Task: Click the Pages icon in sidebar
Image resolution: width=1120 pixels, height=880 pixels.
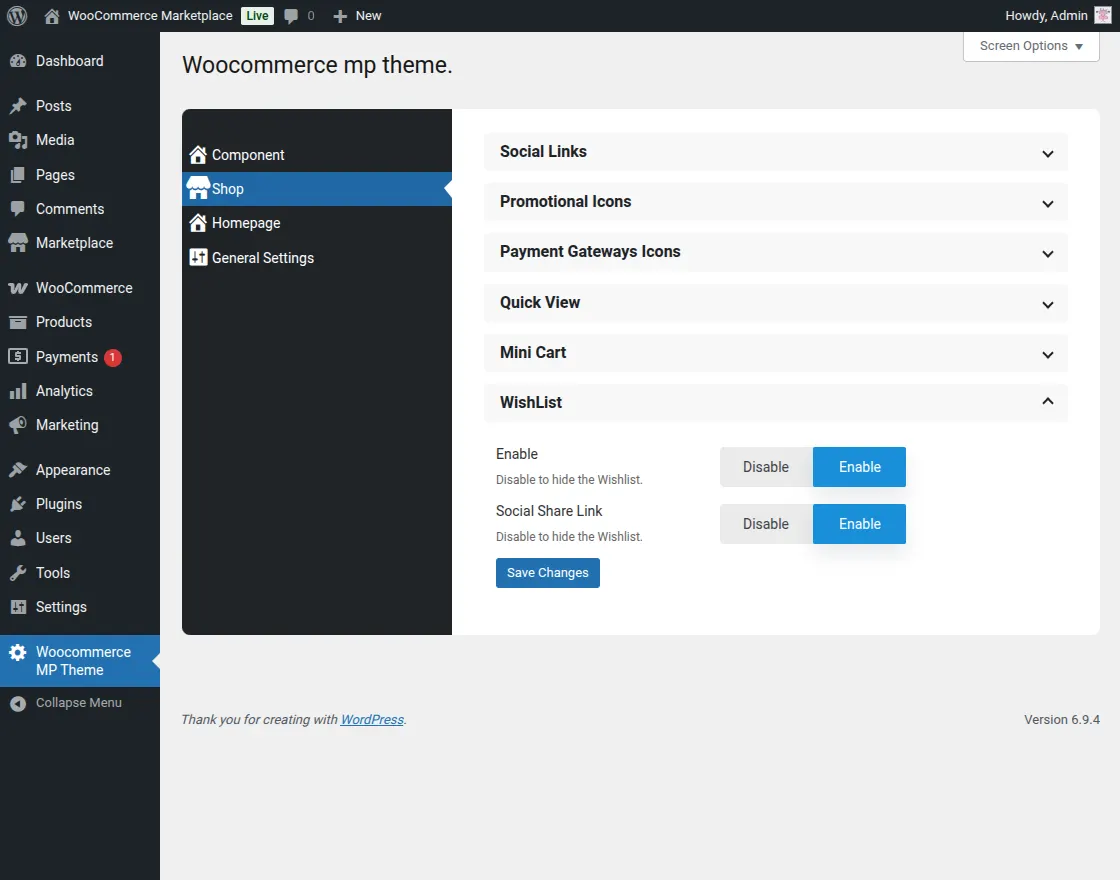Action: pyautogui.click(x=18, y=175)
